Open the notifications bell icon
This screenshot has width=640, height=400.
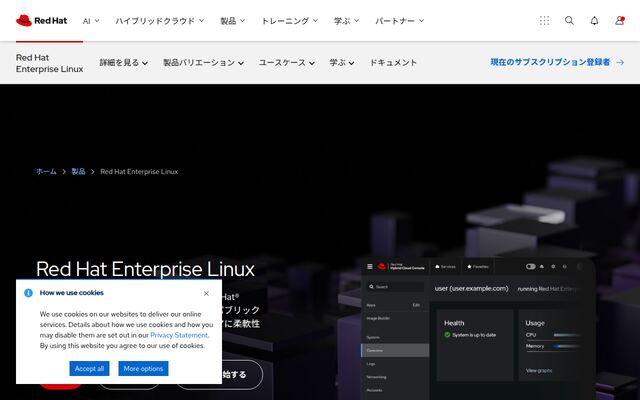pyautogui.click(x=594, y=20)
